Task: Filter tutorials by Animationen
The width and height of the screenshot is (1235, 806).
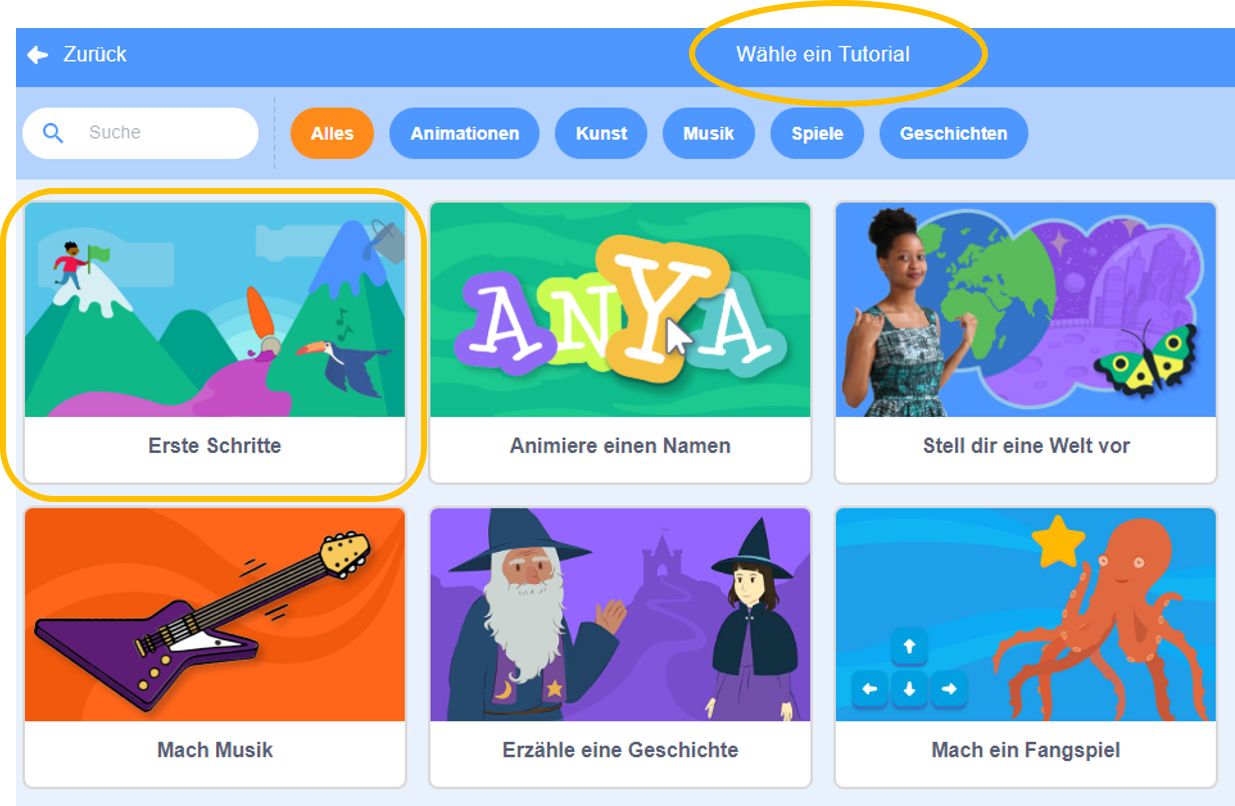Action: point(465,133)
